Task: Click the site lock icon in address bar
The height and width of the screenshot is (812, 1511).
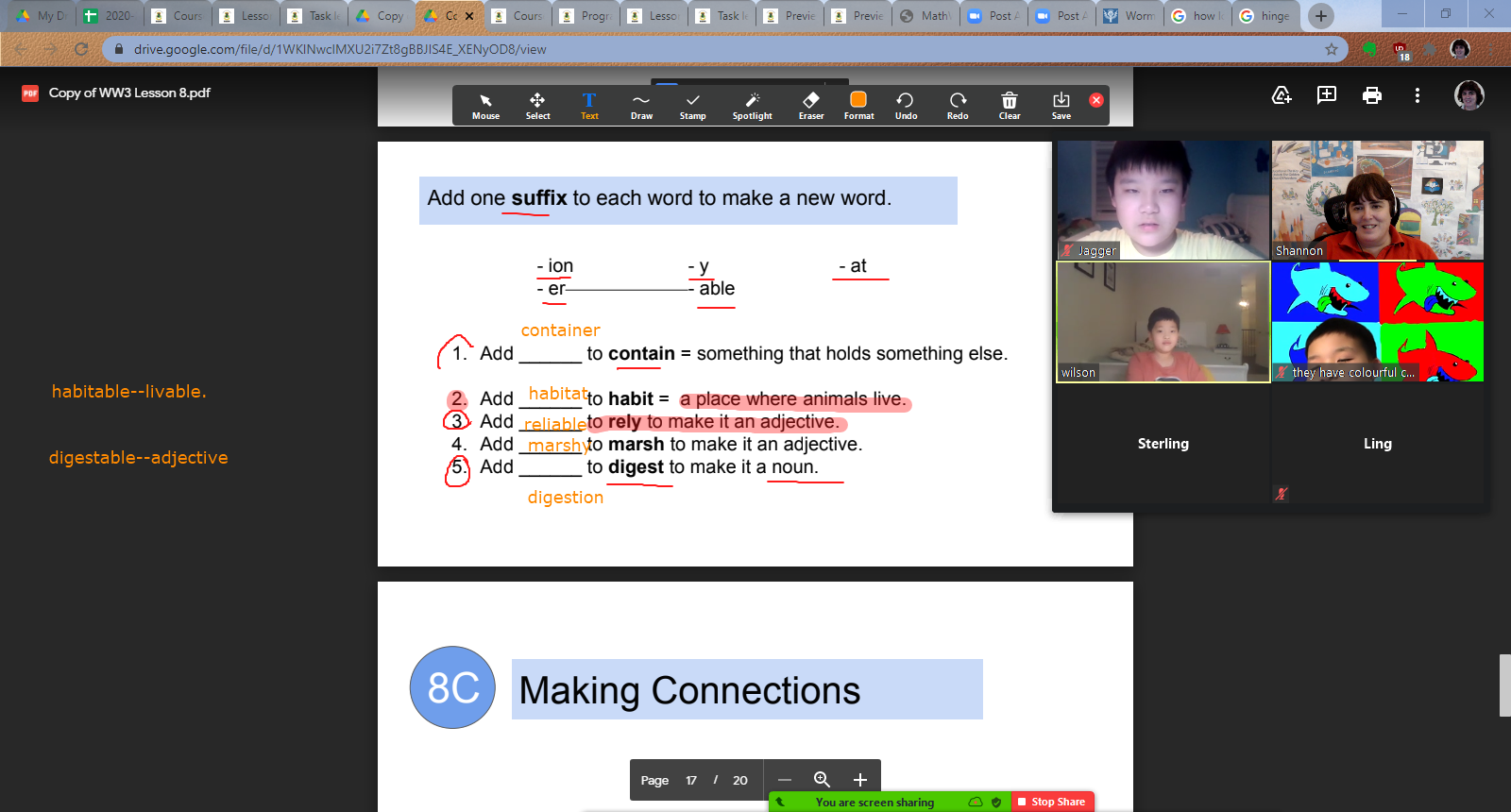Action: pyautogui.click(x=118, y=49)
